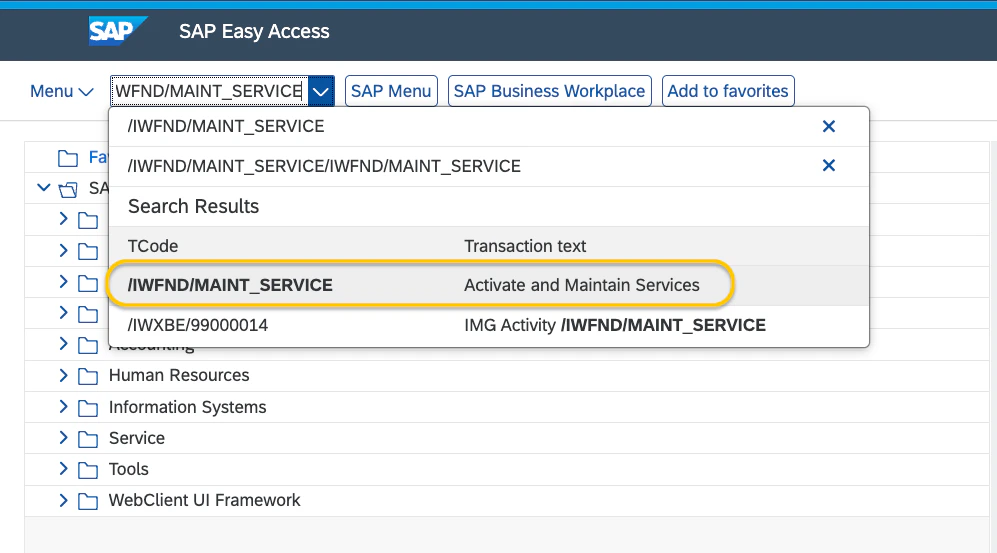
Task: Click the open SAP menu folder icon
Action: 68,189
